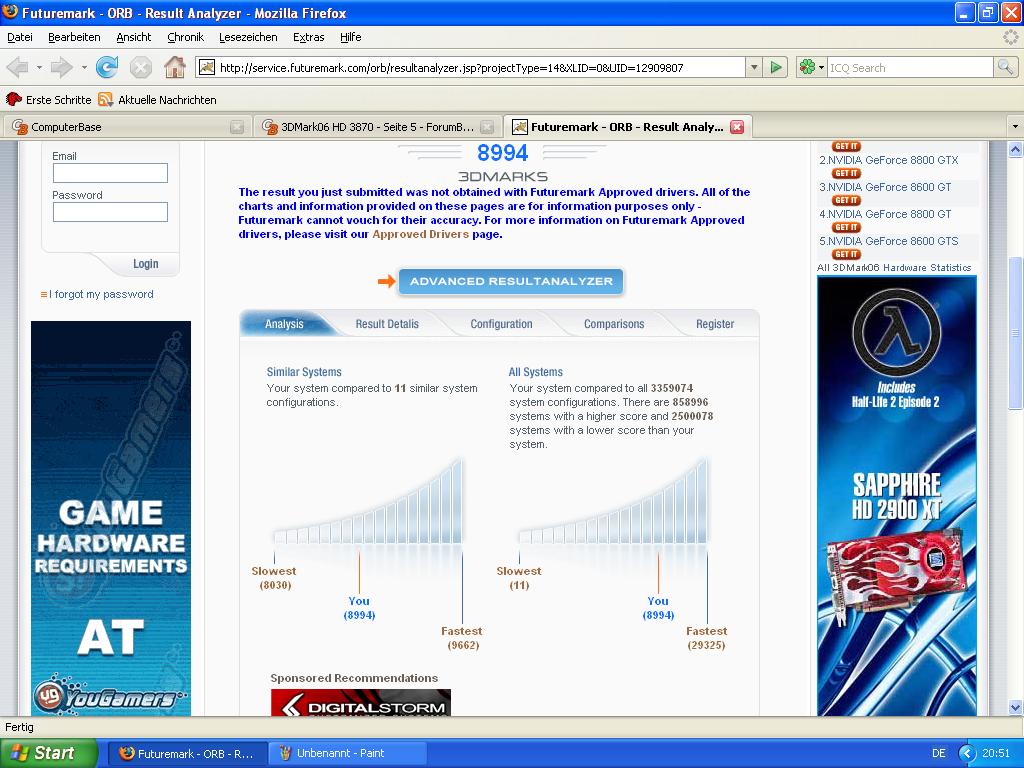This screenshot has width=1024, height=768.
Task: Click the page scrollbar down arrow
Action: click(1015, 707)
